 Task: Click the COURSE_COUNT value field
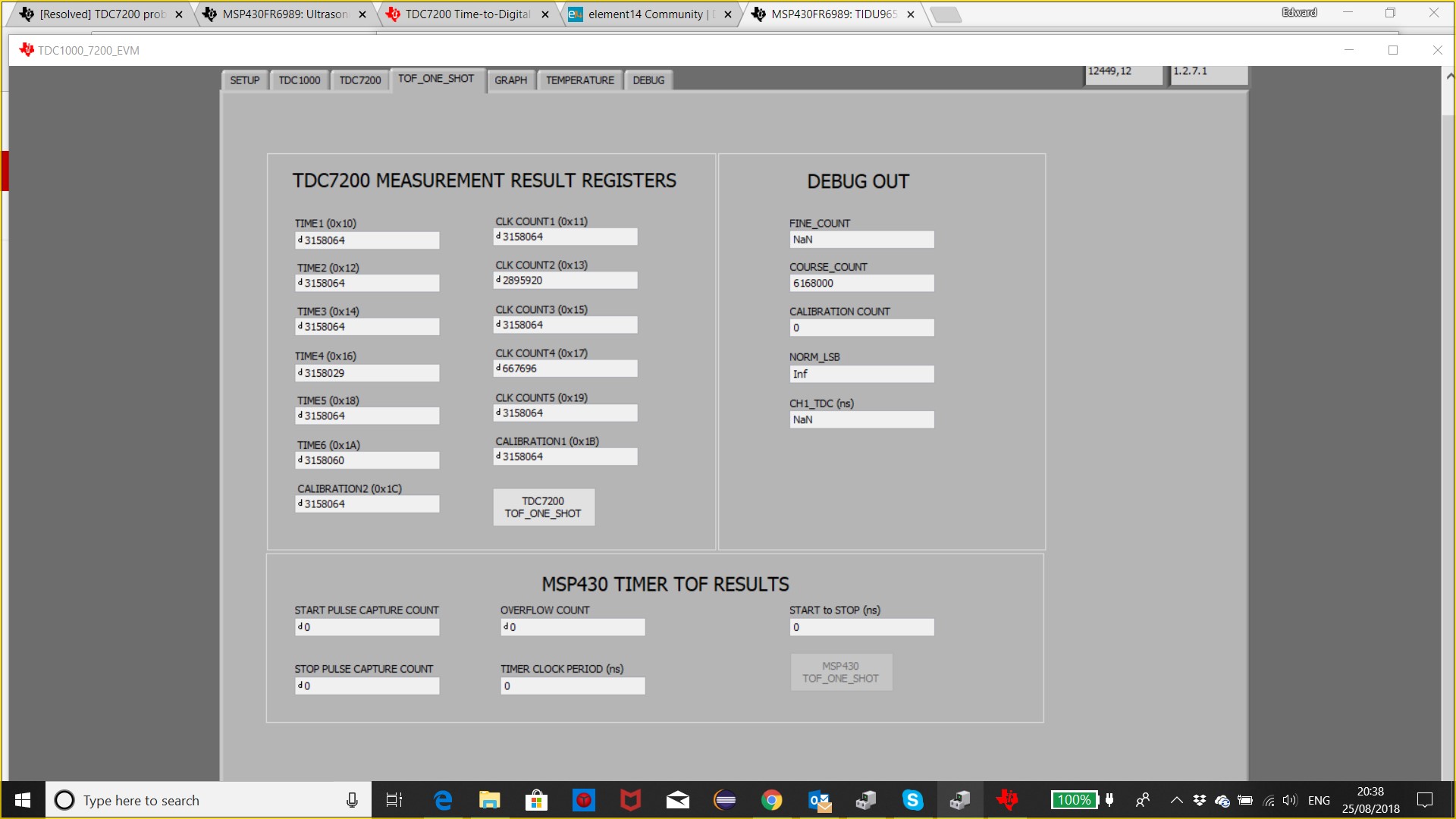[861, 284]
